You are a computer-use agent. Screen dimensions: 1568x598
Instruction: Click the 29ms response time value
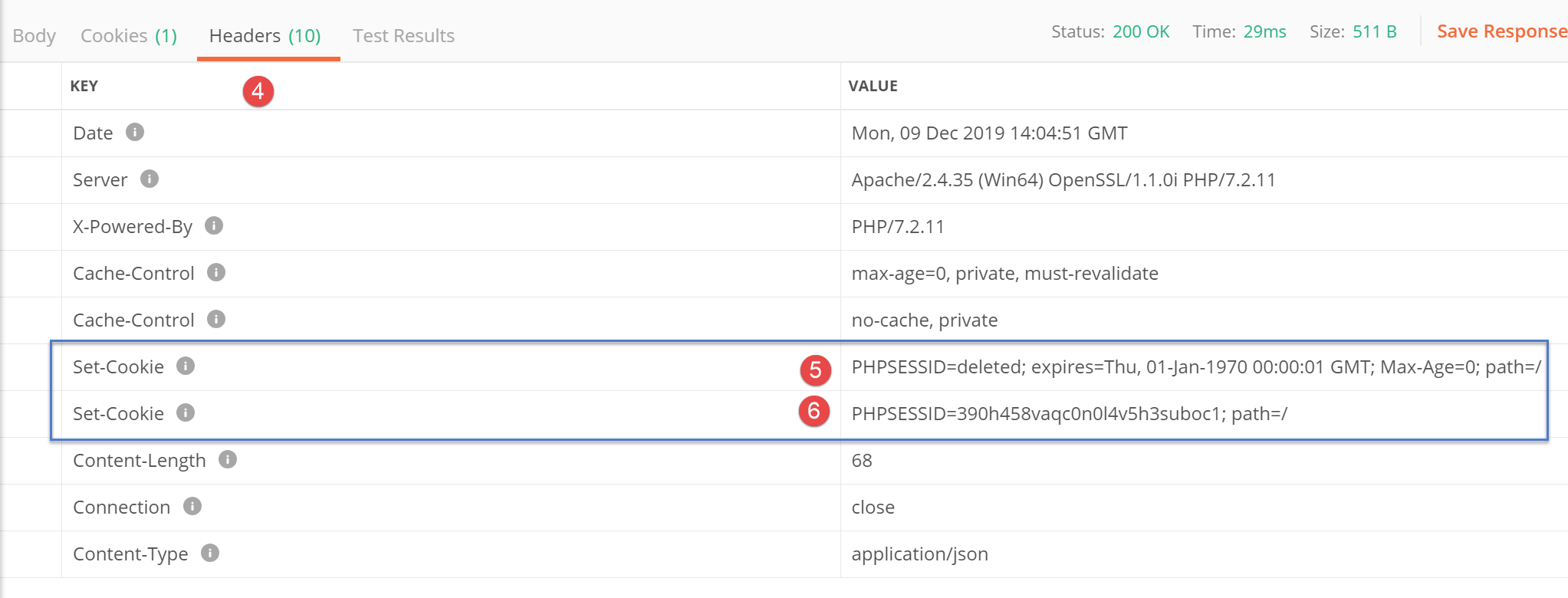1264,31
